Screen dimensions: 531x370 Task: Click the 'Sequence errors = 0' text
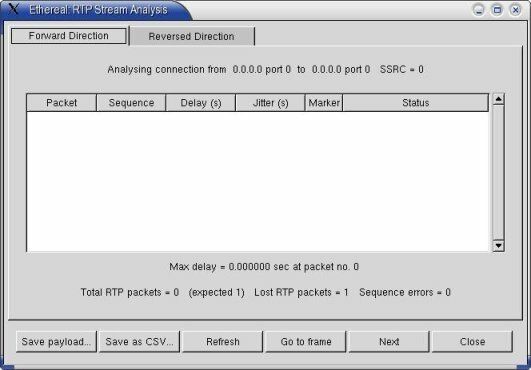coord(405,292)
